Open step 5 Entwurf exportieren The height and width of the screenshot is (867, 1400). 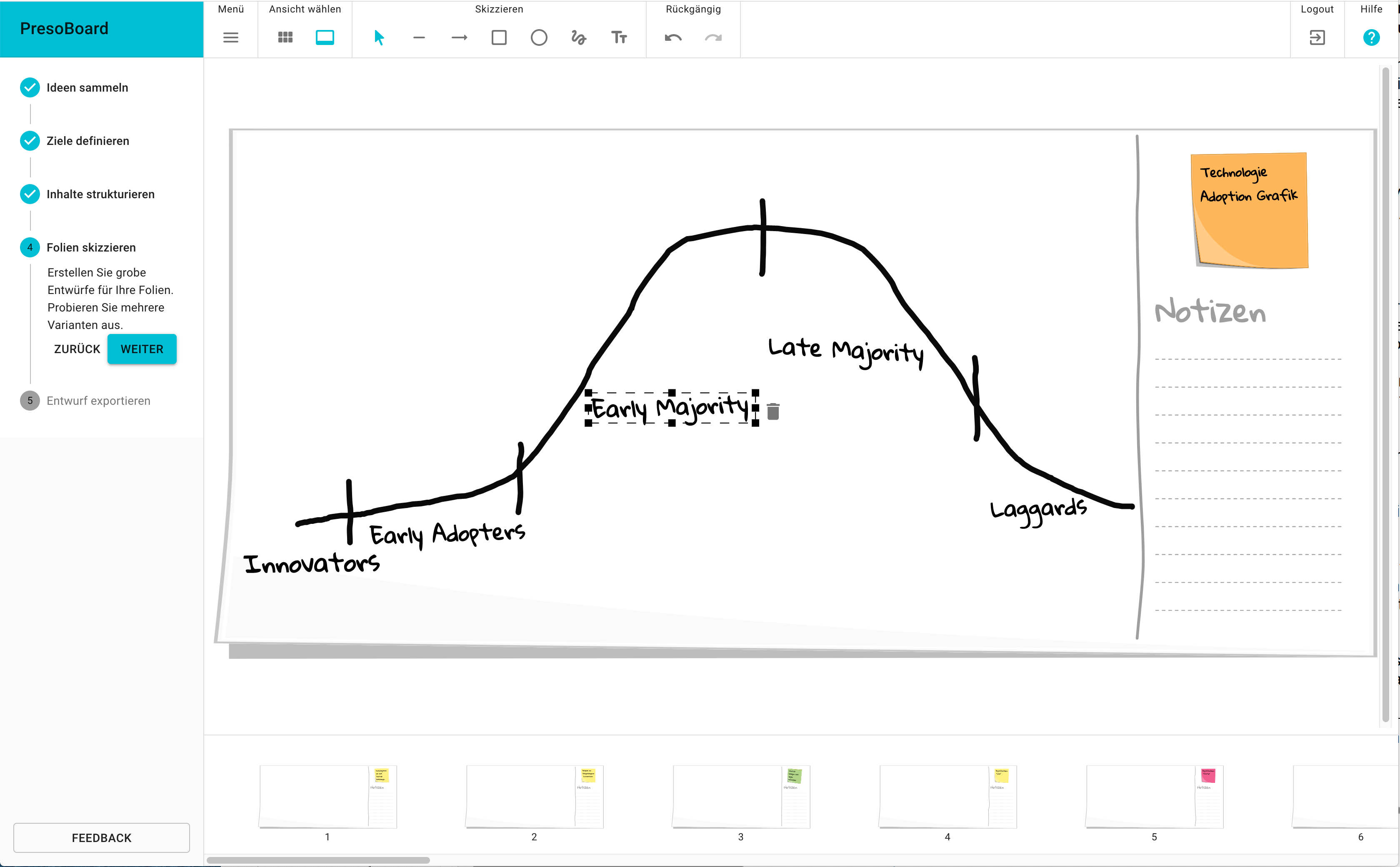[98, 401]
